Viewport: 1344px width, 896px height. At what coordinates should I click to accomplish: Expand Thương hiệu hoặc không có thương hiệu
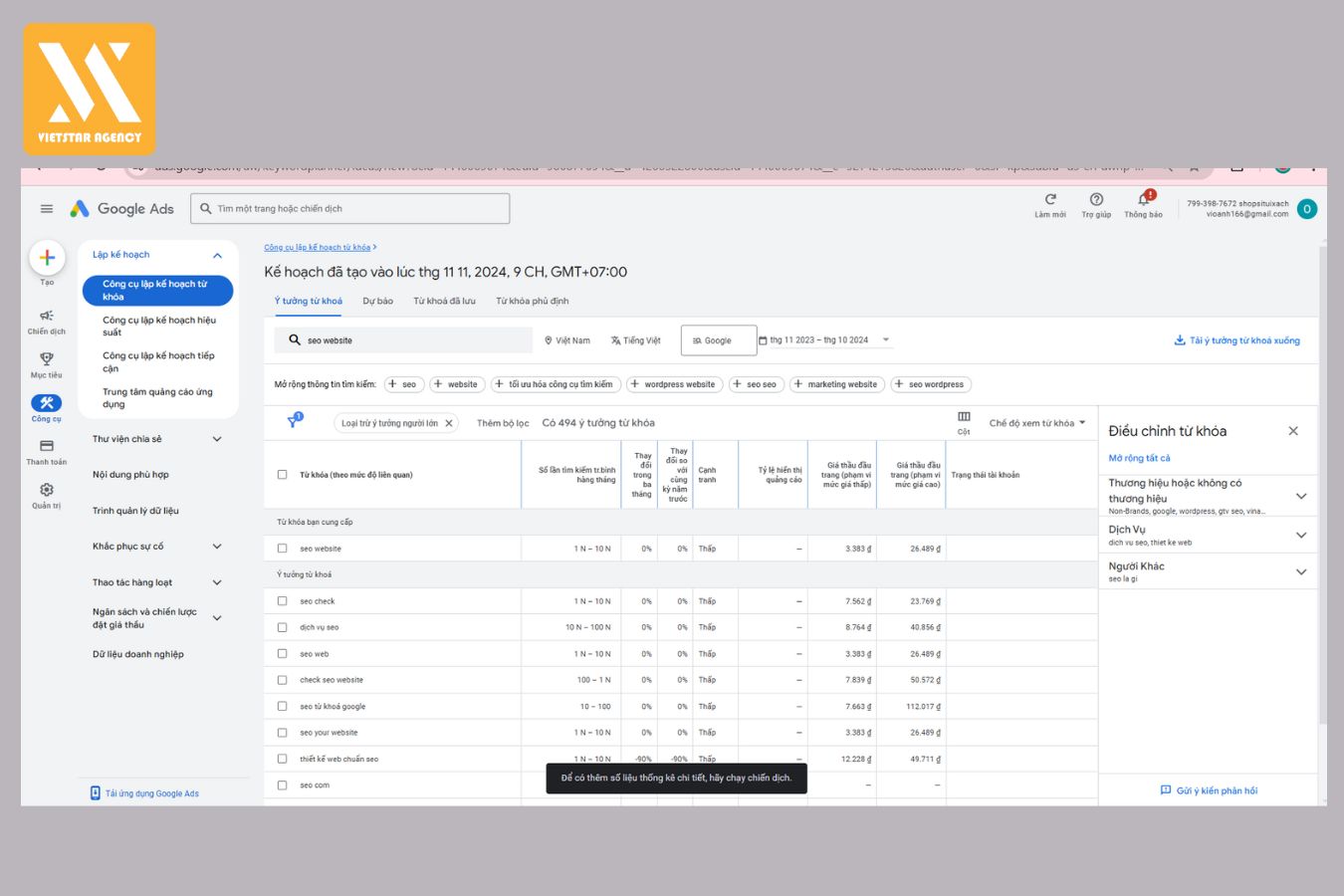[1300, 496]
